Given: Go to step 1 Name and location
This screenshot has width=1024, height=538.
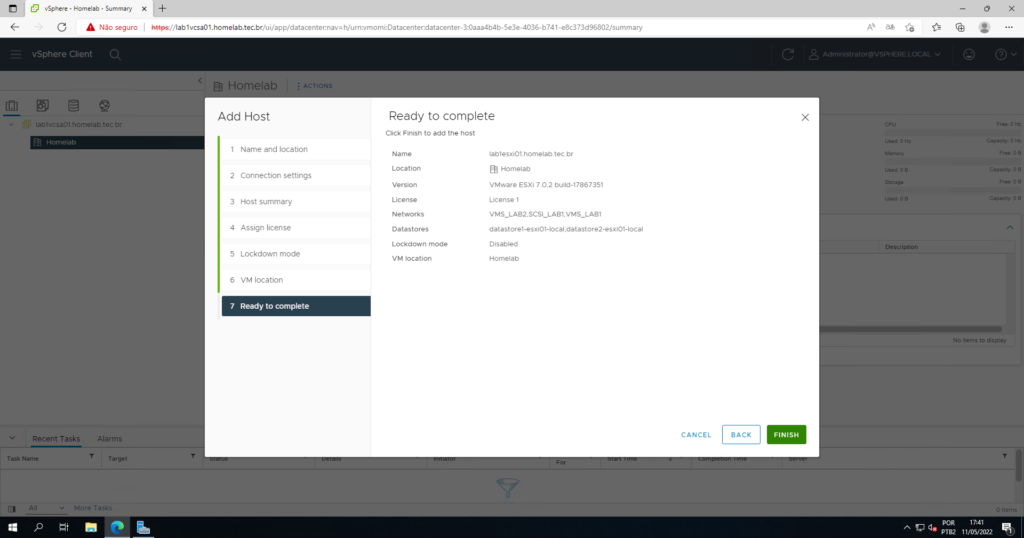Looking at the screenshot, I should [x=295, y=150].
